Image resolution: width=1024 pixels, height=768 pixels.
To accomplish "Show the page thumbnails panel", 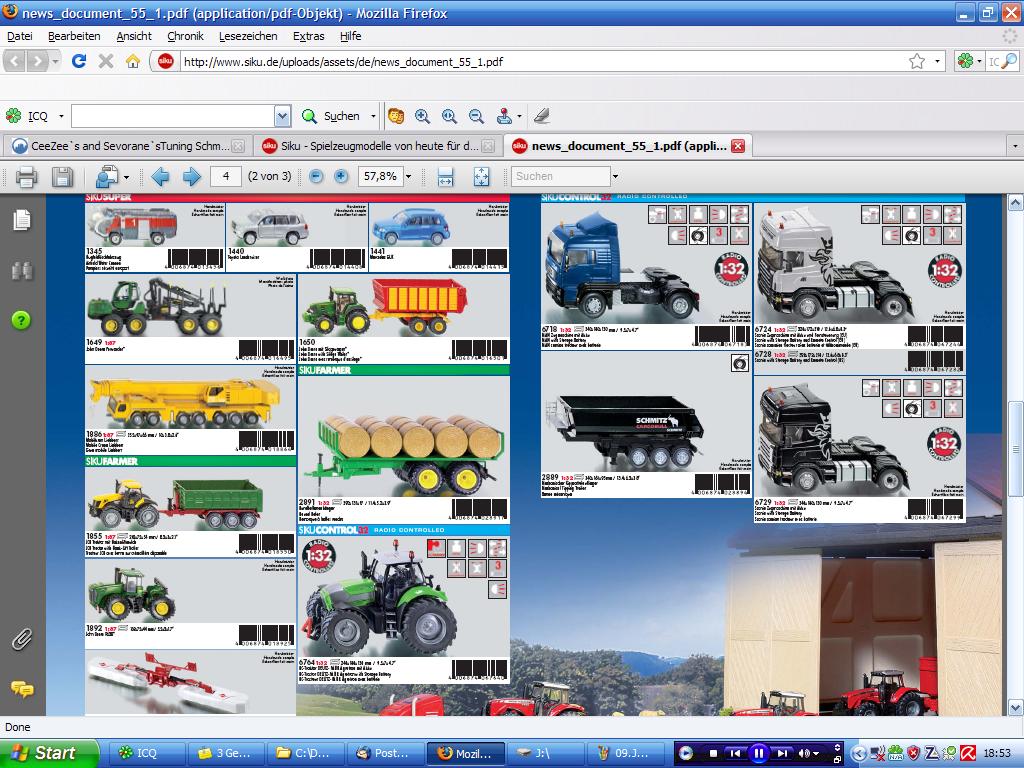I will (x=21, y=220).
